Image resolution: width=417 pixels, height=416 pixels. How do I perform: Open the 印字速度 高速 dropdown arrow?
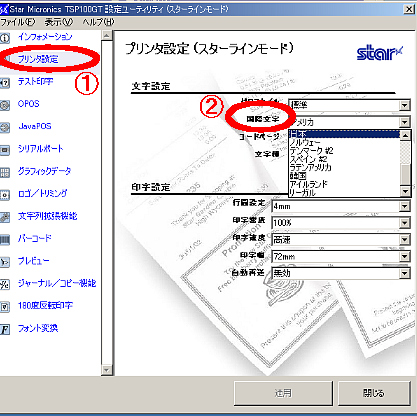[404, 240]
